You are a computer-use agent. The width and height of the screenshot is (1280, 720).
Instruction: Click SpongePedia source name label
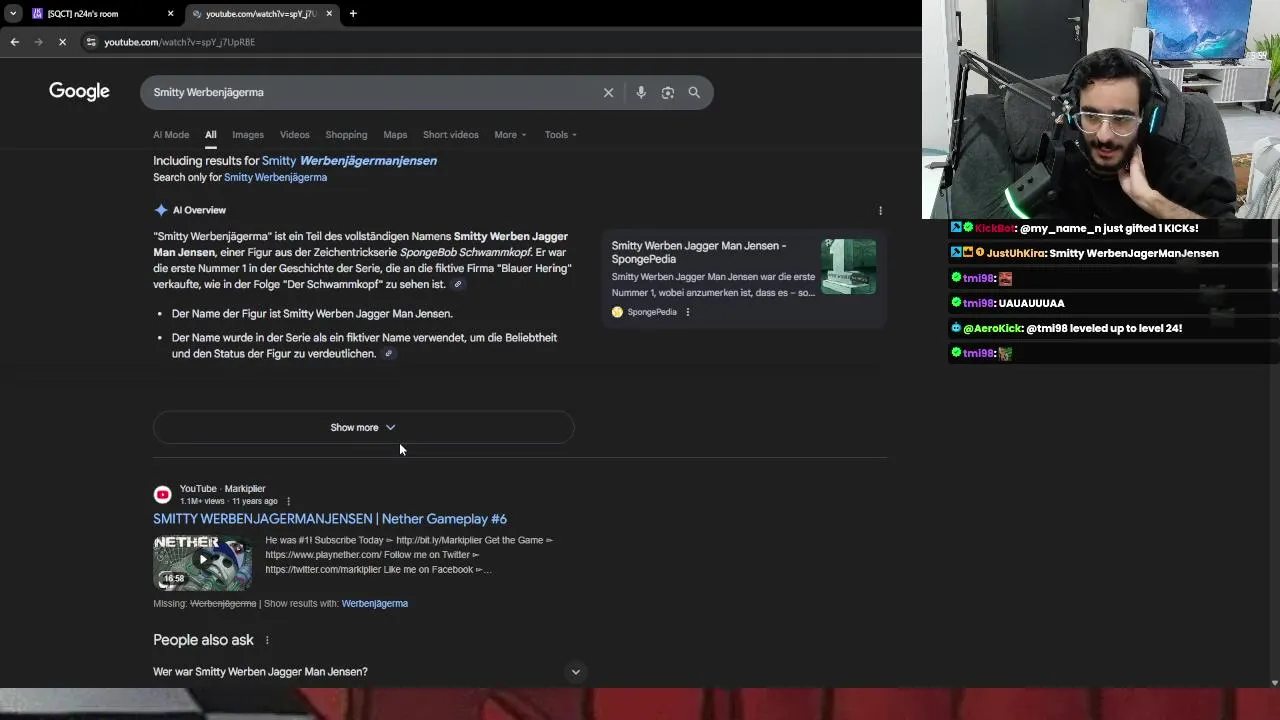pos(652,312)
